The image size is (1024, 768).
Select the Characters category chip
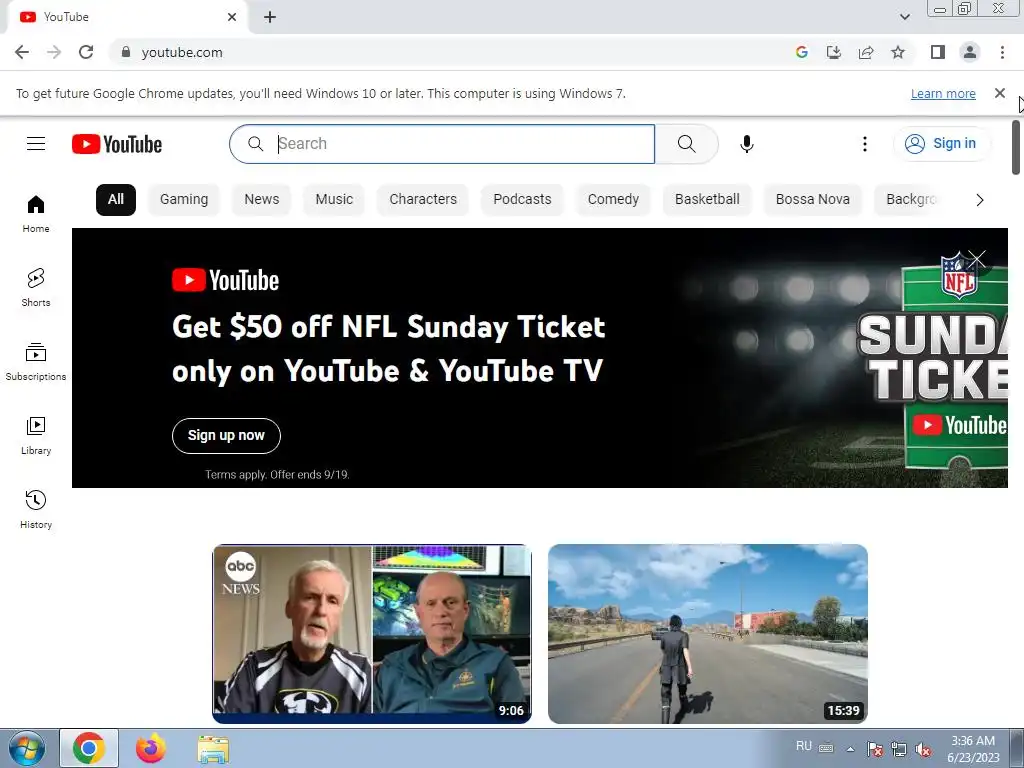pyautogui.click(x=423, y=200)
